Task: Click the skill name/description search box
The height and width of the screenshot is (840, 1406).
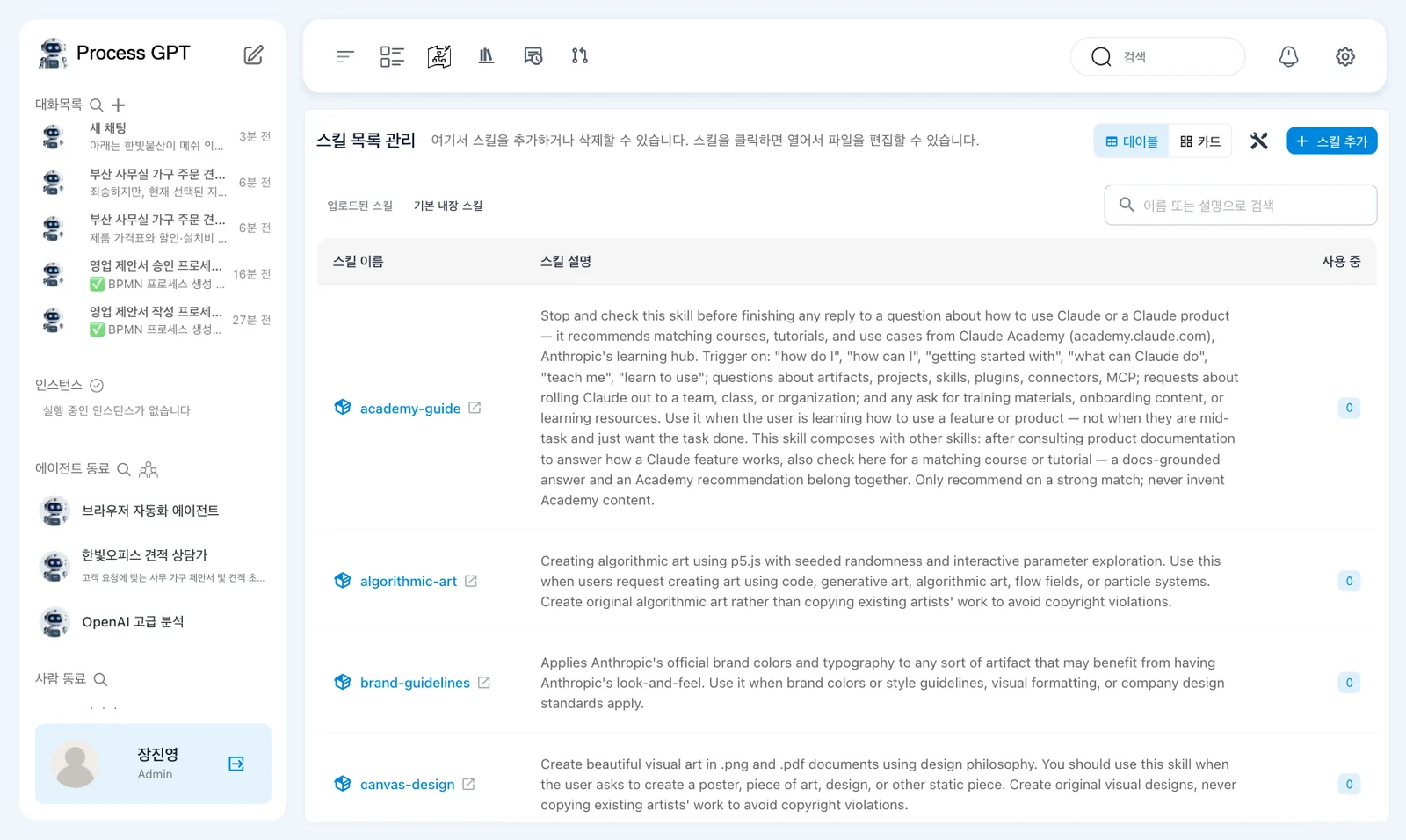Action: pyautogui.click(x=1240, y=205)
